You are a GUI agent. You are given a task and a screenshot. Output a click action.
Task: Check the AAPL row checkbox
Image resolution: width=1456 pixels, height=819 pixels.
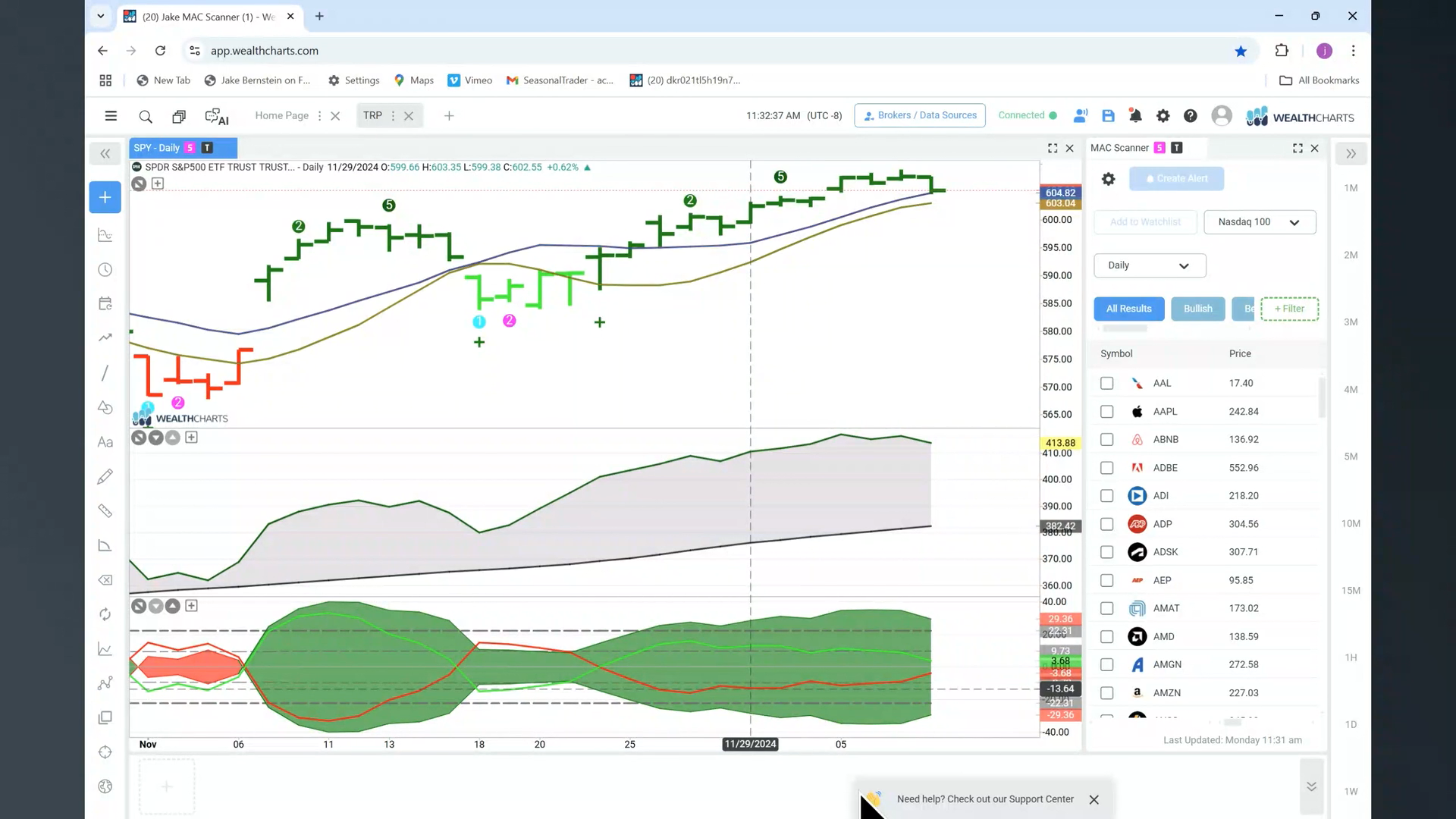click(x=1107, y=412)
